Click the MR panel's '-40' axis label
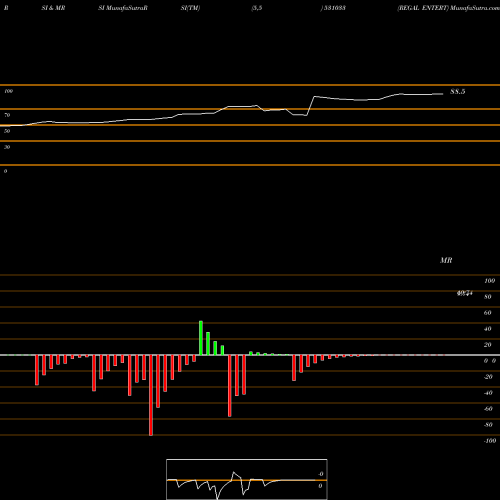 click(x=488, y=393)
